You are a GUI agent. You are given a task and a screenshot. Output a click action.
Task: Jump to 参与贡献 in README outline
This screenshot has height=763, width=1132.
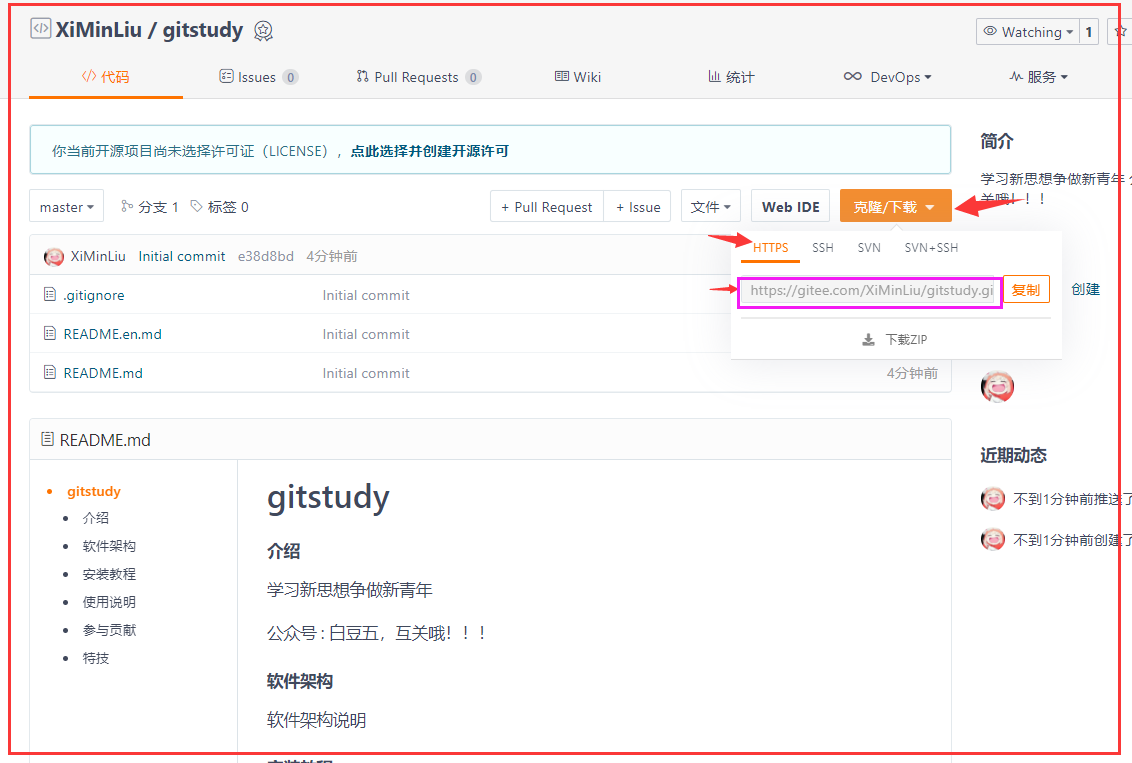pos(109,630)
